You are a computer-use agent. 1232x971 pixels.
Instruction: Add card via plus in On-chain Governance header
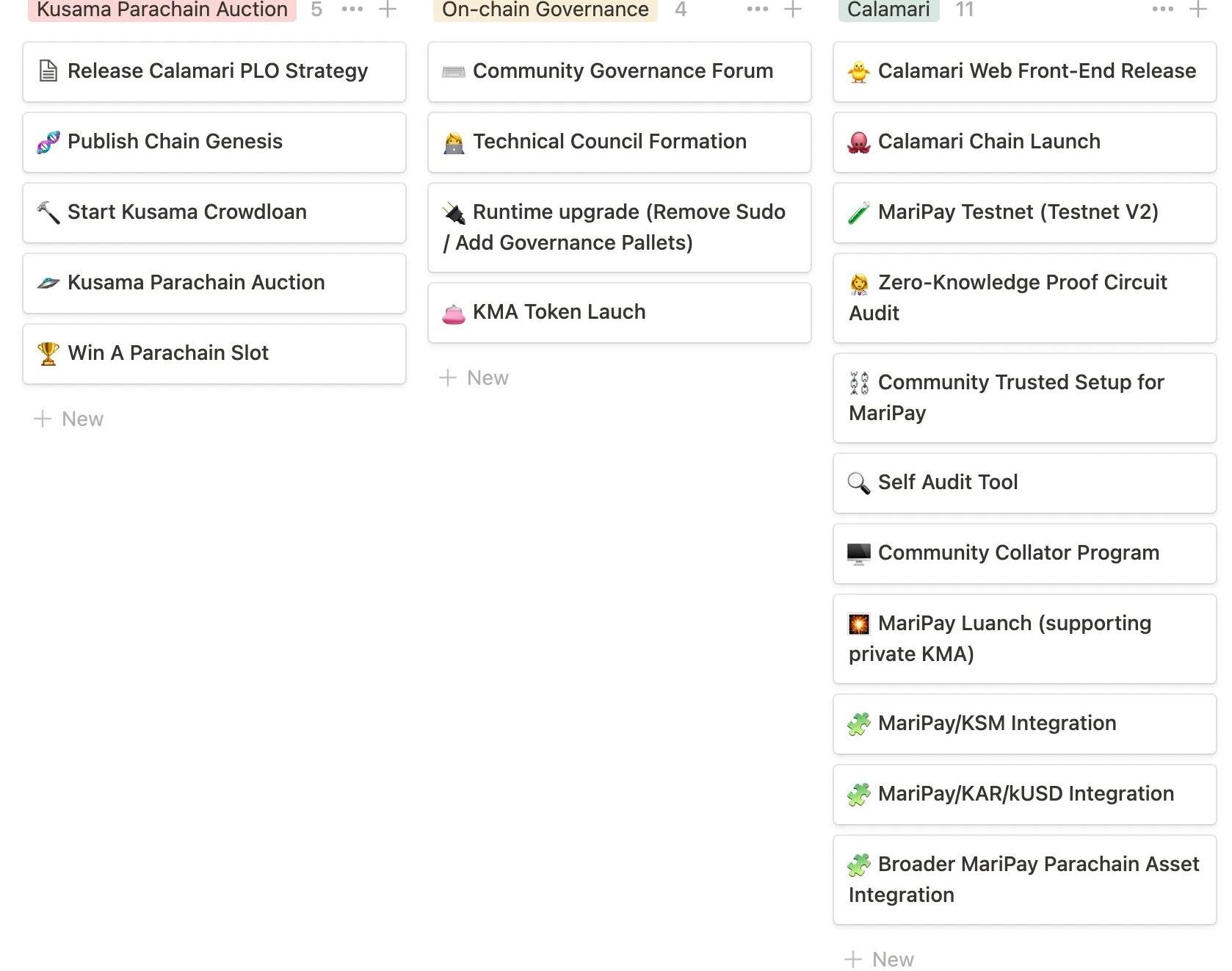click(793, 10)
